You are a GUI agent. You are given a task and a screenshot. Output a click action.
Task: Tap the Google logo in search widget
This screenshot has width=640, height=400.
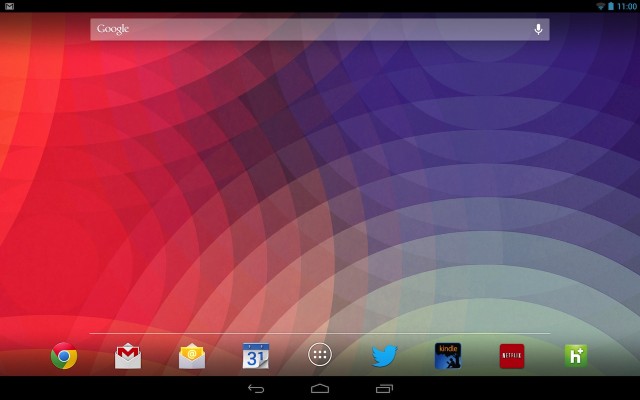[x=113, y=29]
